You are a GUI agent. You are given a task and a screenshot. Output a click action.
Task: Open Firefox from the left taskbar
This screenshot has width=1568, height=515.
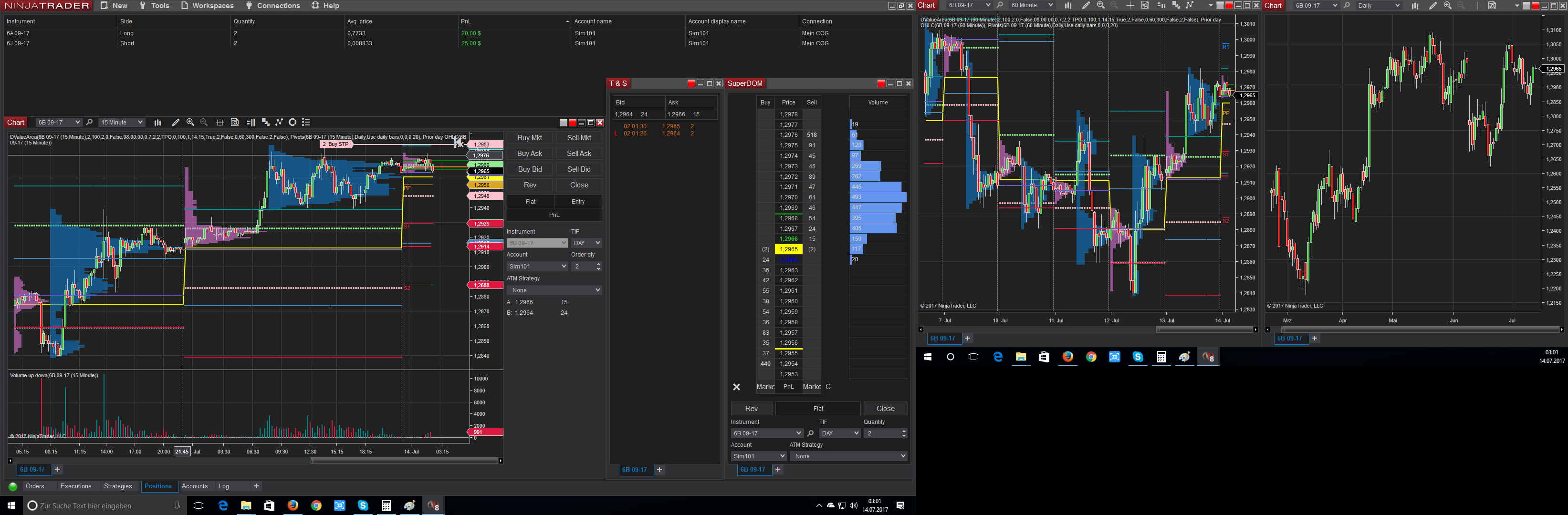tap(293, 505)
